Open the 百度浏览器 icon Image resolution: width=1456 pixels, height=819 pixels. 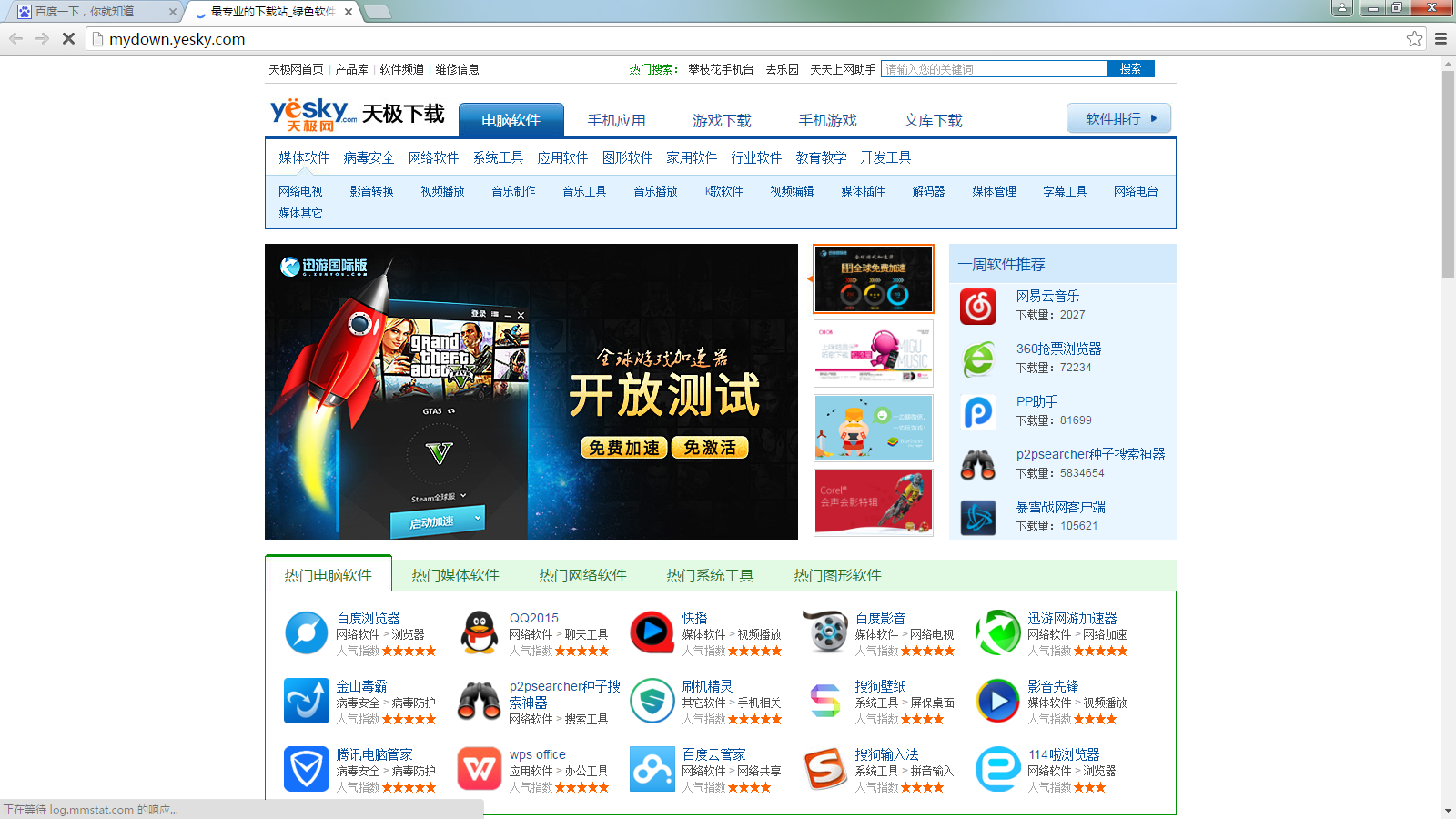307,632
